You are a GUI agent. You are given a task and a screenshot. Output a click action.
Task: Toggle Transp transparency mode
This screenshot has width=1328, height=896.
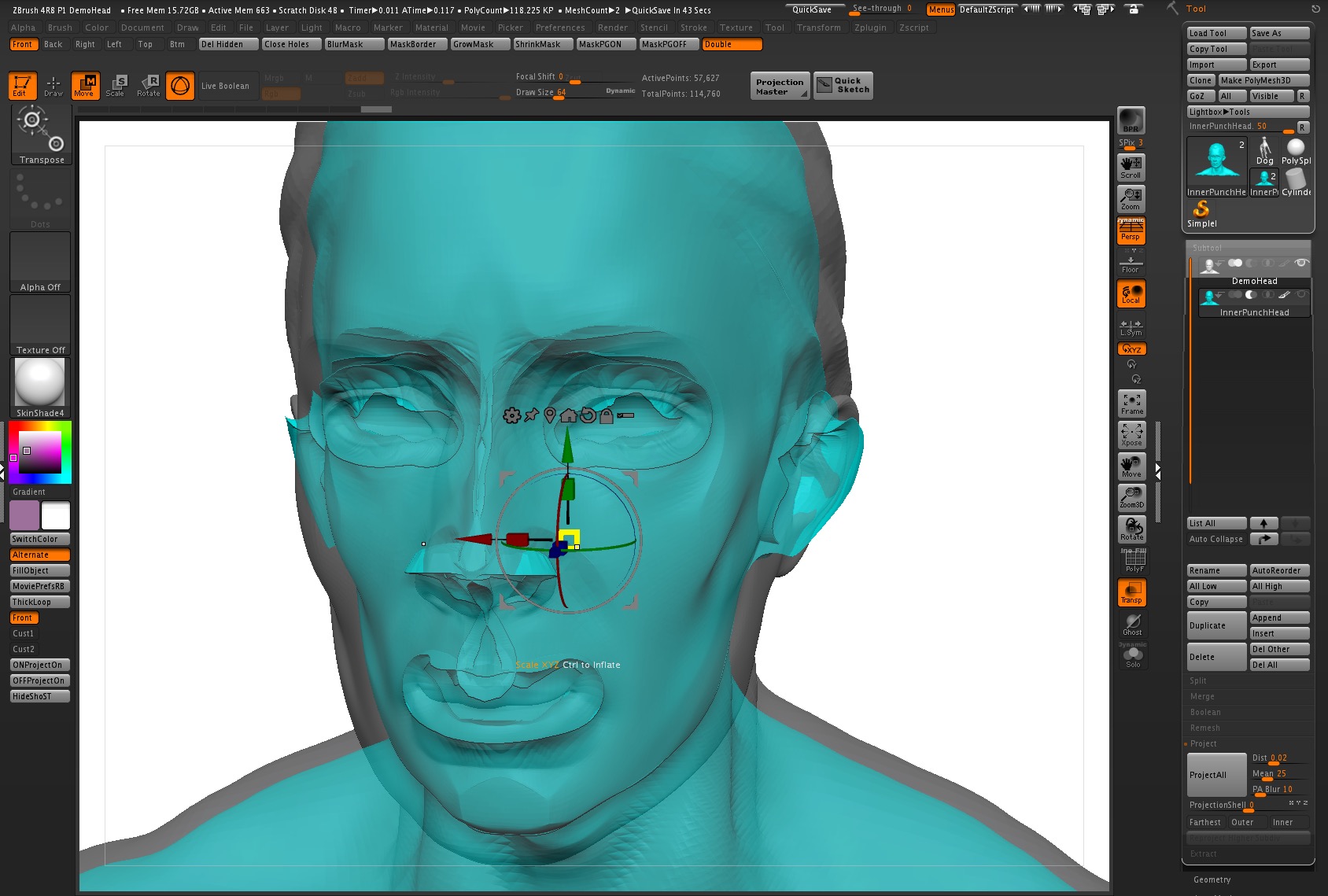coord(1131,592)
